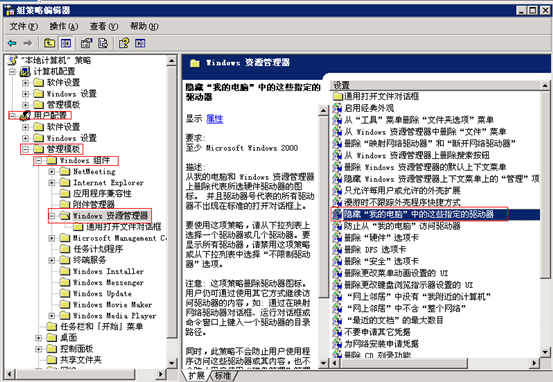553x382 pixels.
Task: Expand the 控制面板 tree node
Action: point(38,349)
